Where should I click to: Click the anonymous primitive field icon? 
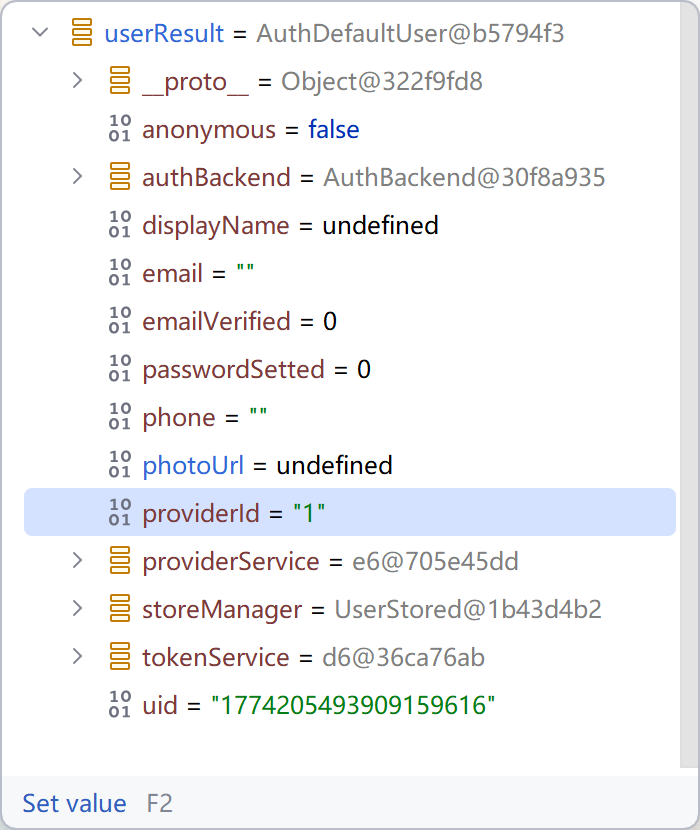point(120,129)
